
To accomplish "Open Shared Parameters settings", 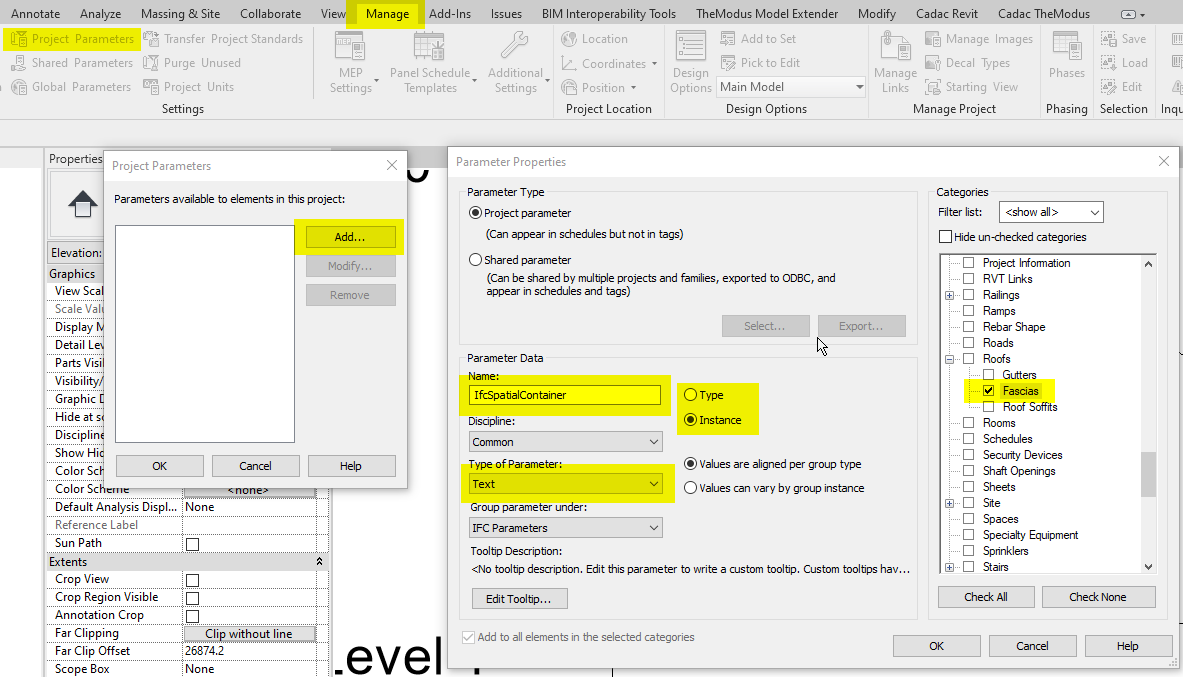I will point(70,62).
